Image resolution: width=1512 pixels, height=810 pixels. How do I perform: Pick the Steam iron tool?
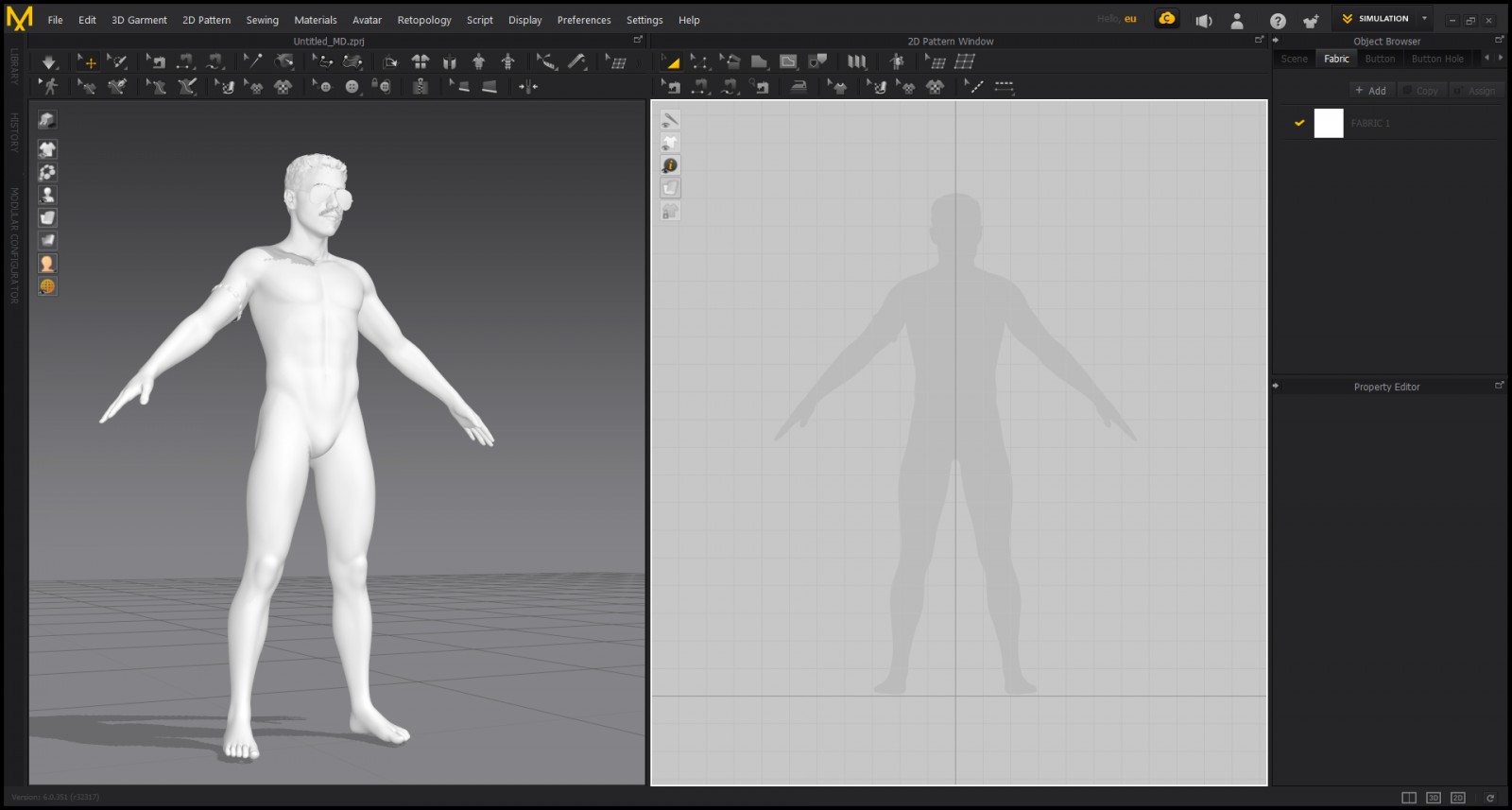(799, 87)
